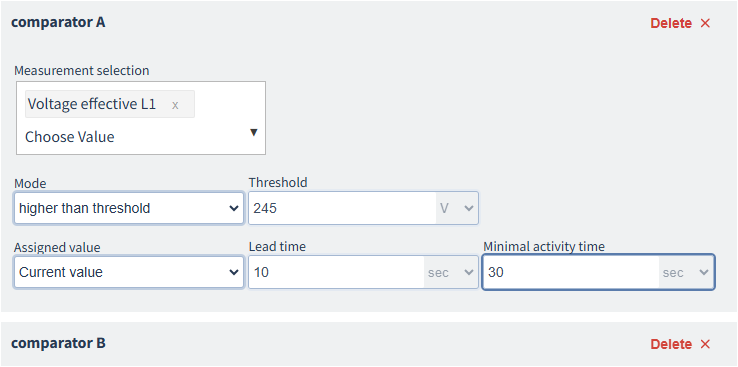
Task: Click the red X icon for comparator A
Action: tap(705, 23)
